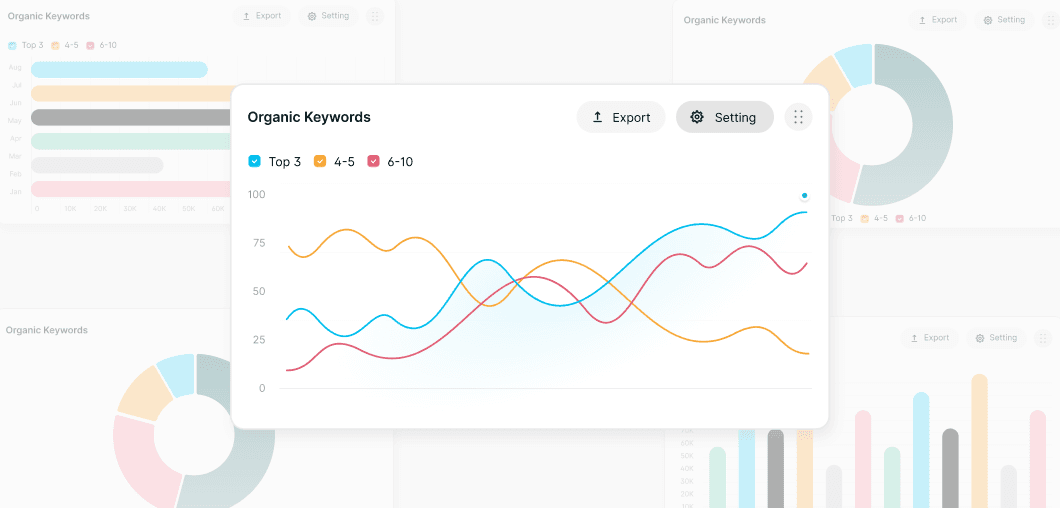Click the gear icon in the center card's Setting button

[x=697, y=117]
